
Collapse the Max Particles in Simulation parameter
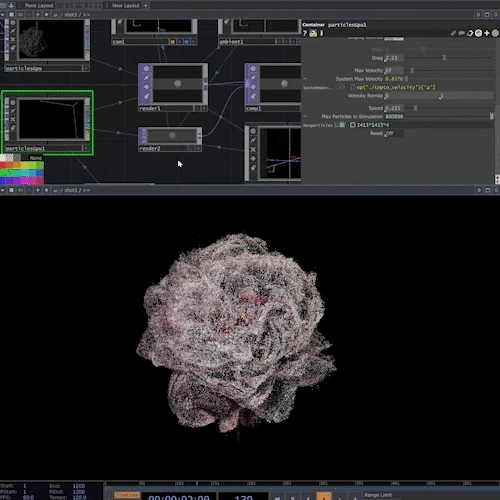tap(305, 117)
